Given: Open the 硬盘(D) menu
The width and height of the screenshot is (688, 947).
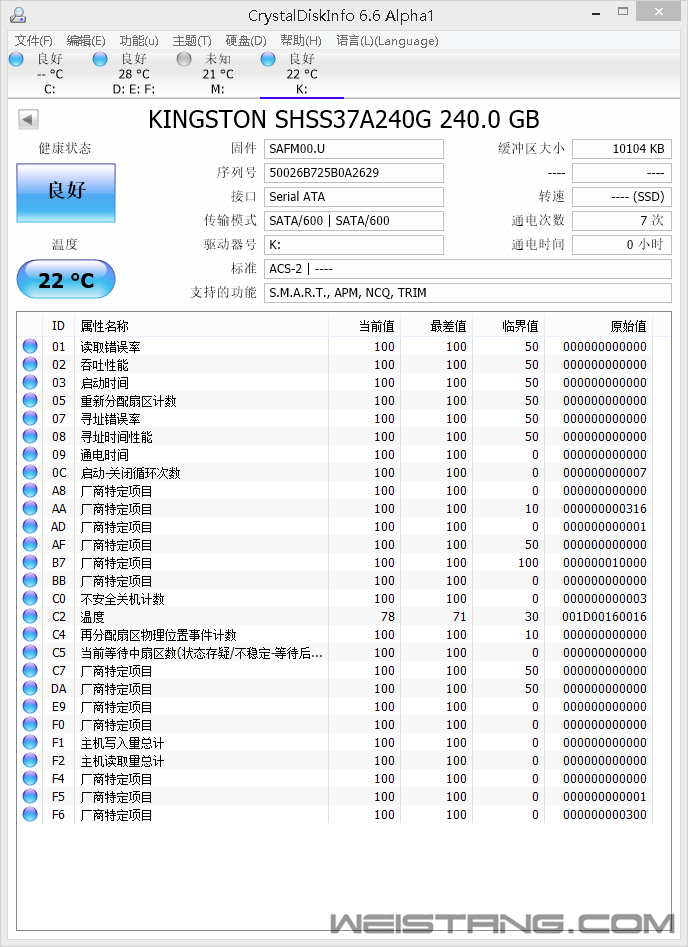Looking at the screenshot, I should [x=246, y=40].
